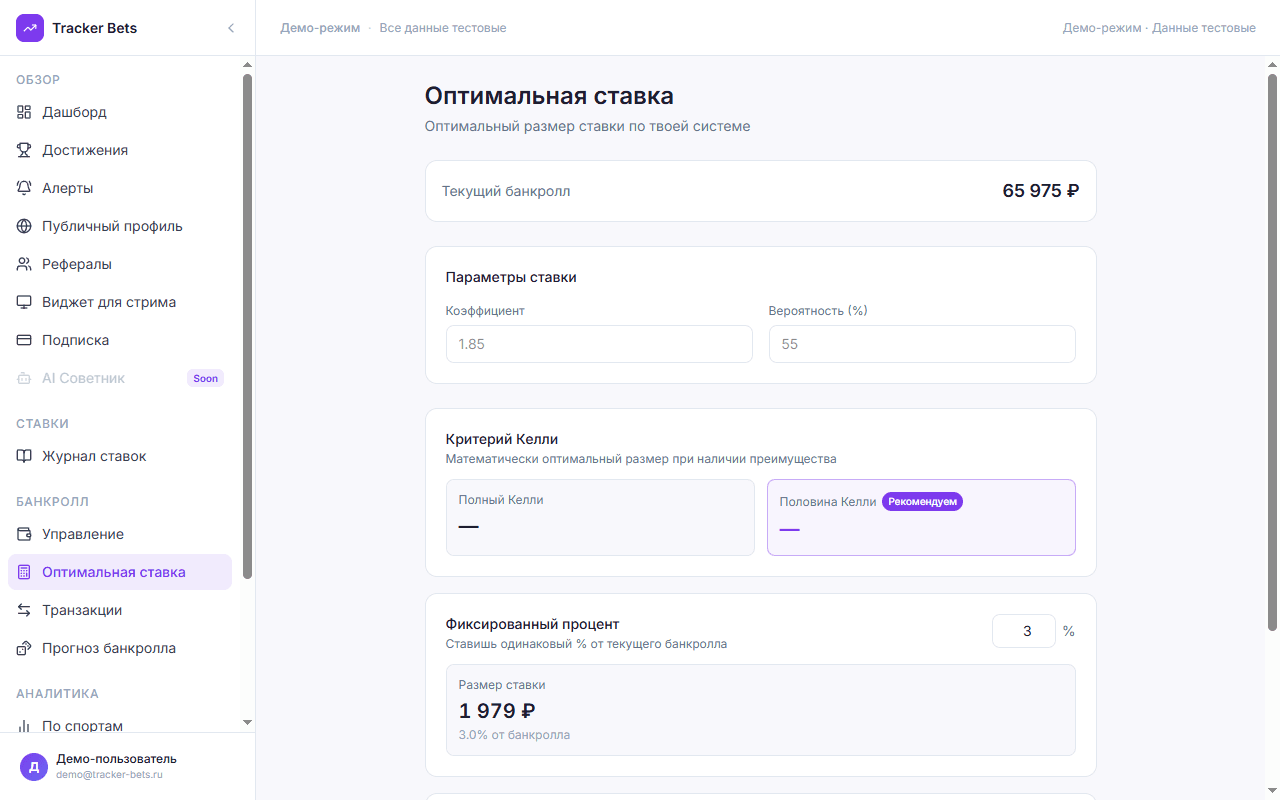Screen dimensions: 1280x800
Task: Click the Журнал ставок book icon
Action: [24, 456]
